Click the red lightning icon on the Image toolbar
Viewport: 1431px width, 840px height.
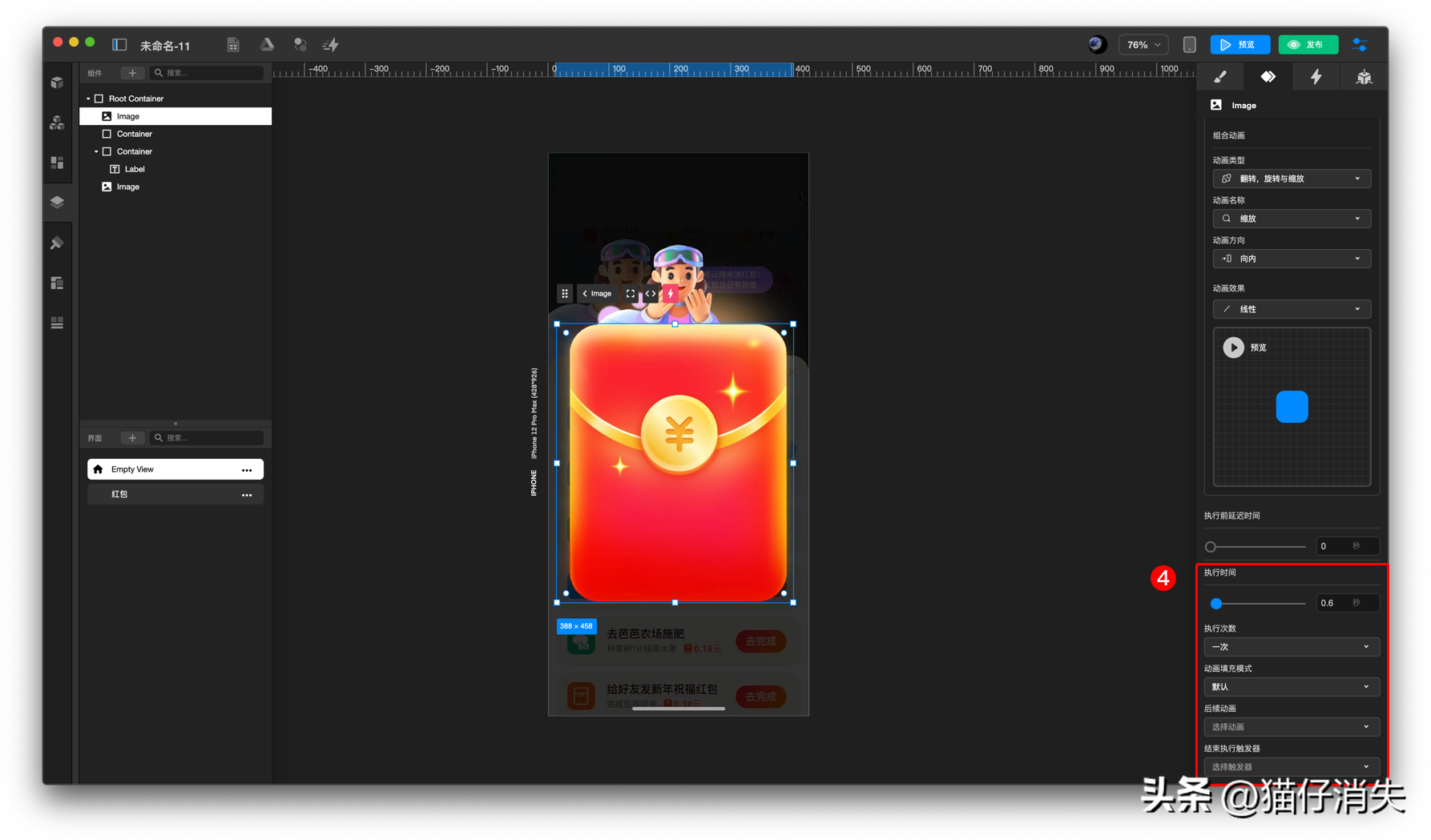point(671,294)
